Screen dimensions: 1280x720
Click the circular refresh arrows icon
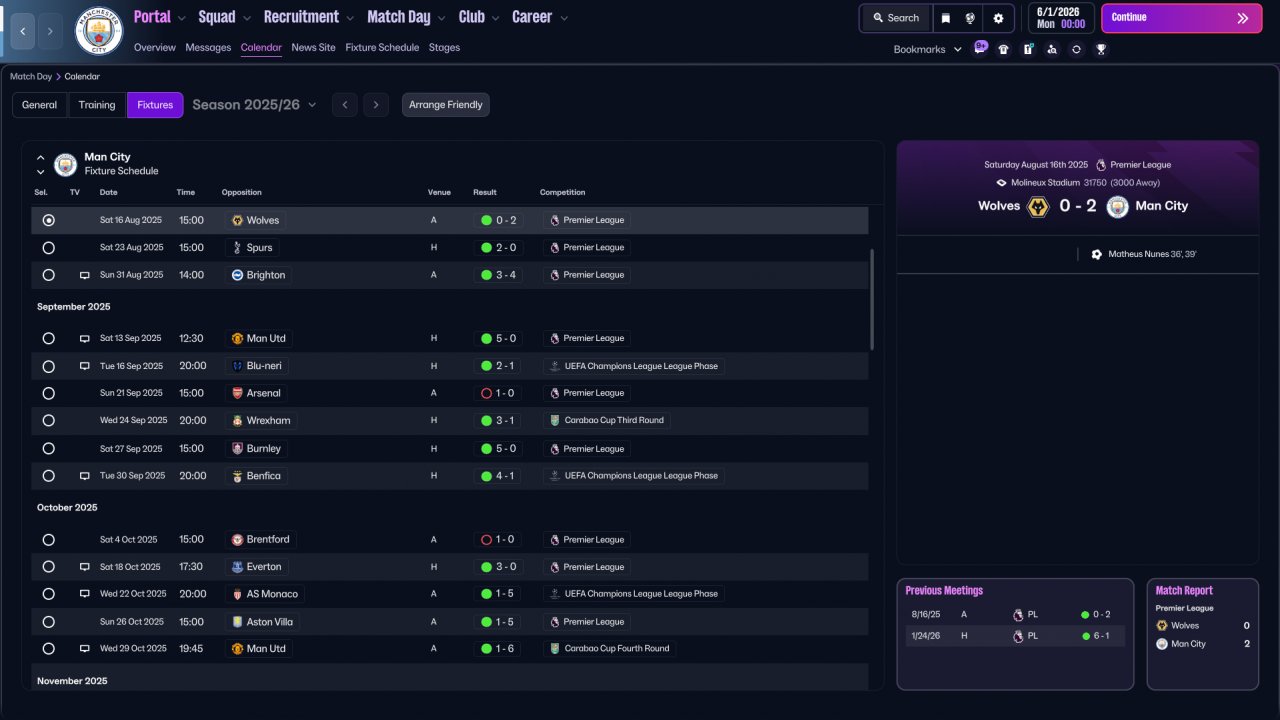tap(1076, 49)
